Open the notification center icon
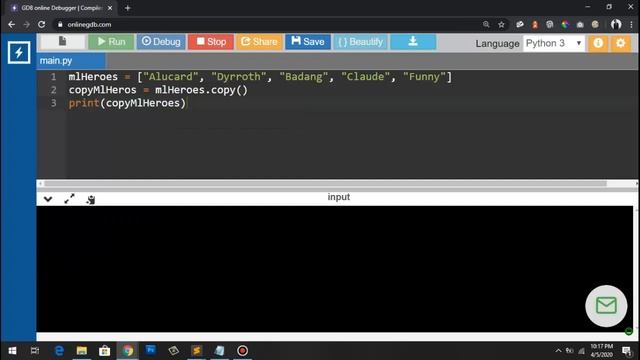 point(627,351)
